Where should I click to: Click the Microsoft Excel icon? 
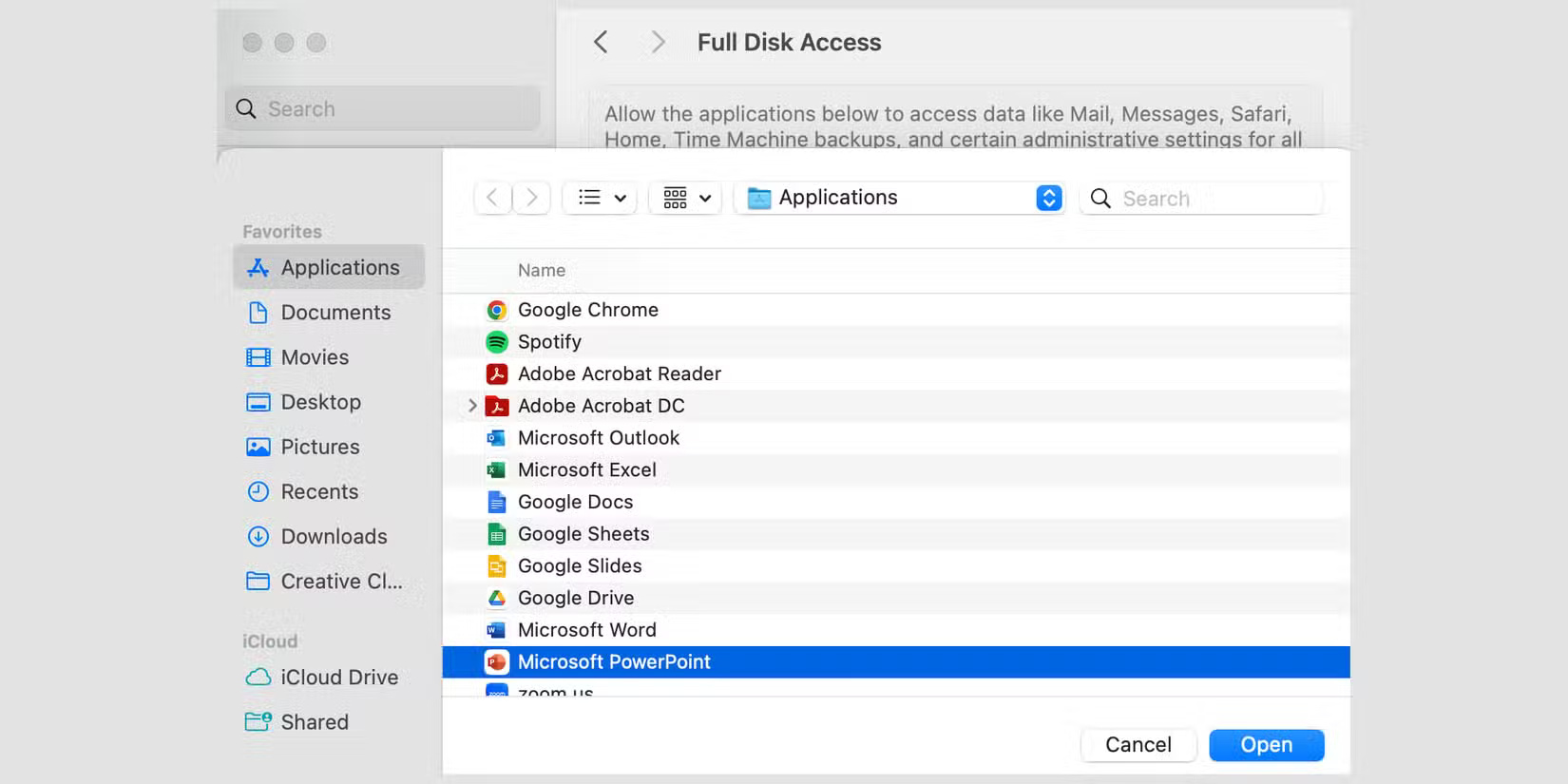coord(496,470)
